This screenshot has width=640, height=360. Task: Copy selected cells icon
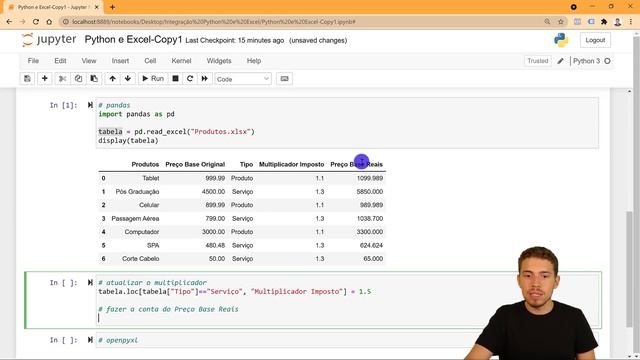coord(78,79)
